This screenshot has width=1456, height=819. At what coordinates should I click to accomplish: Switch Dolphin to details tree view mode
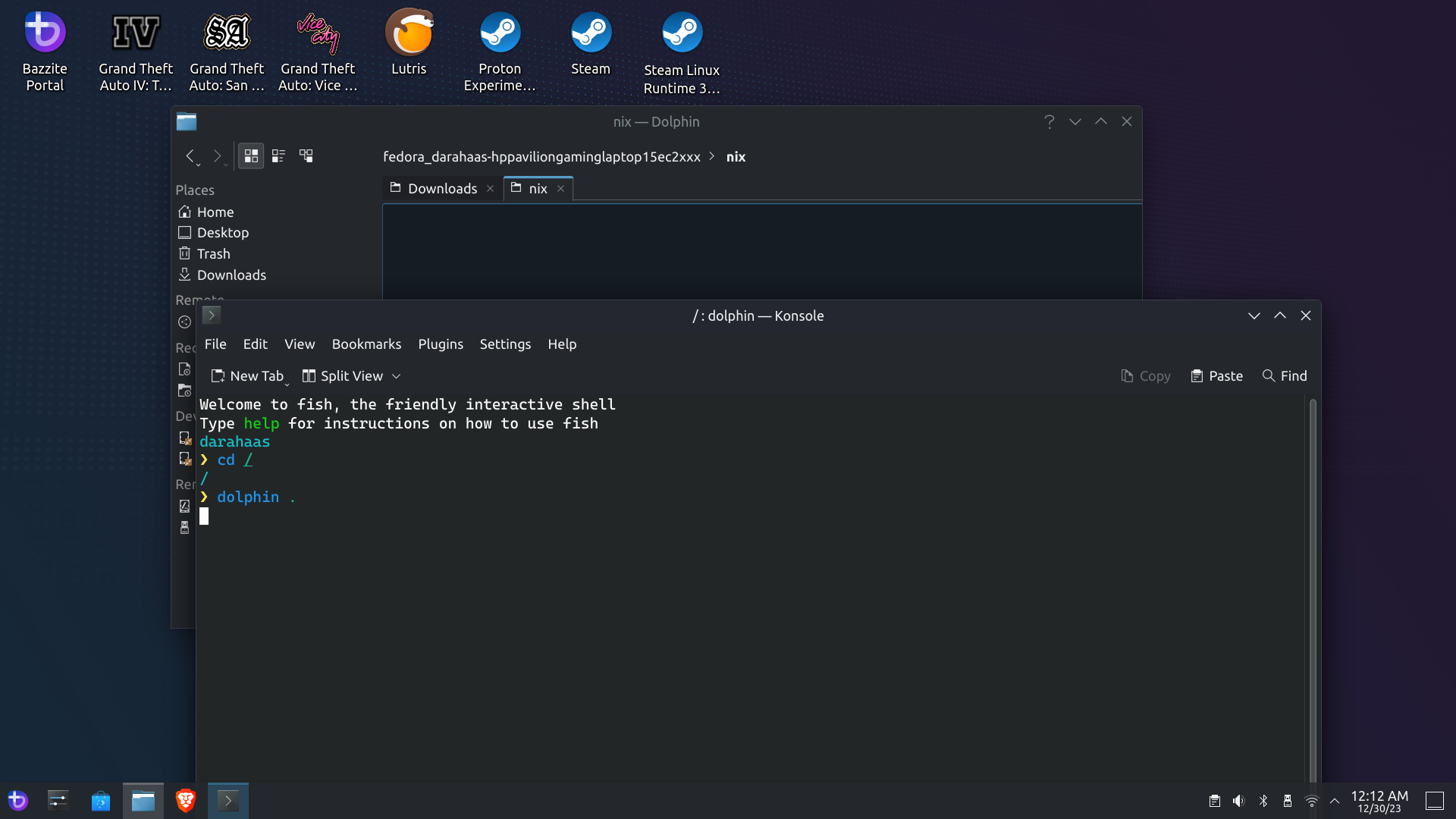tap(306, 156)
